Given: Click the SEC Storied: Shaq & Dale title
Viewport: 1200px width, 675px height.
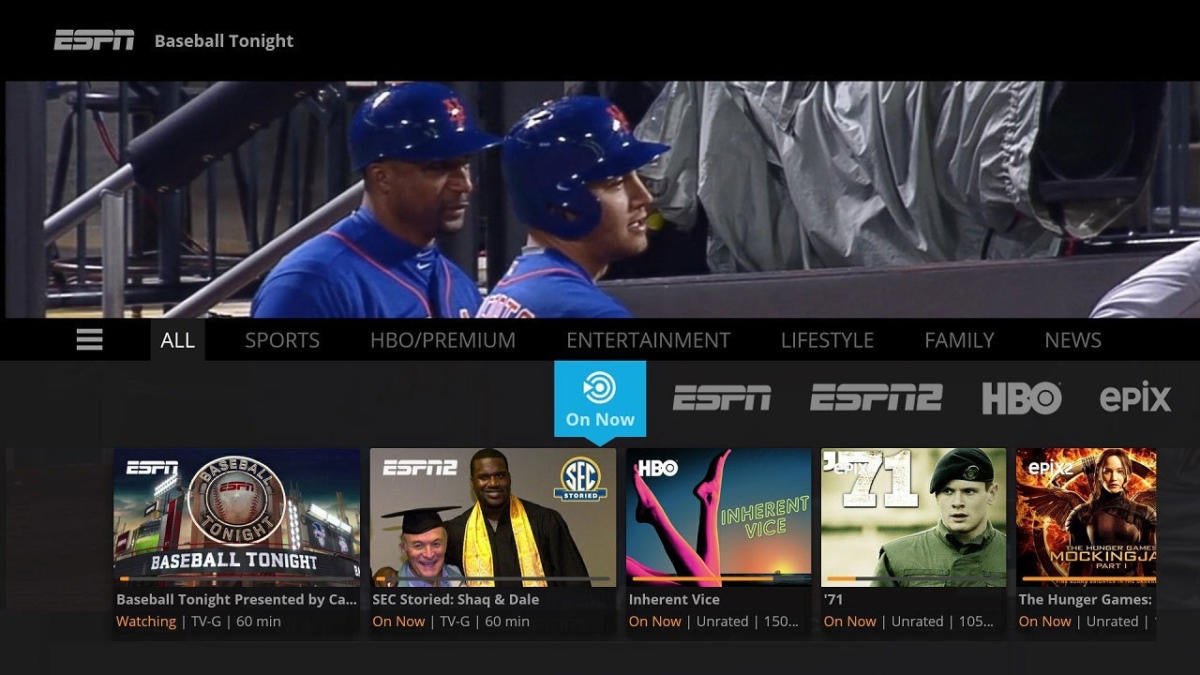Looking at the screenshot, I should pyautogui.click(x=455, y=600).
